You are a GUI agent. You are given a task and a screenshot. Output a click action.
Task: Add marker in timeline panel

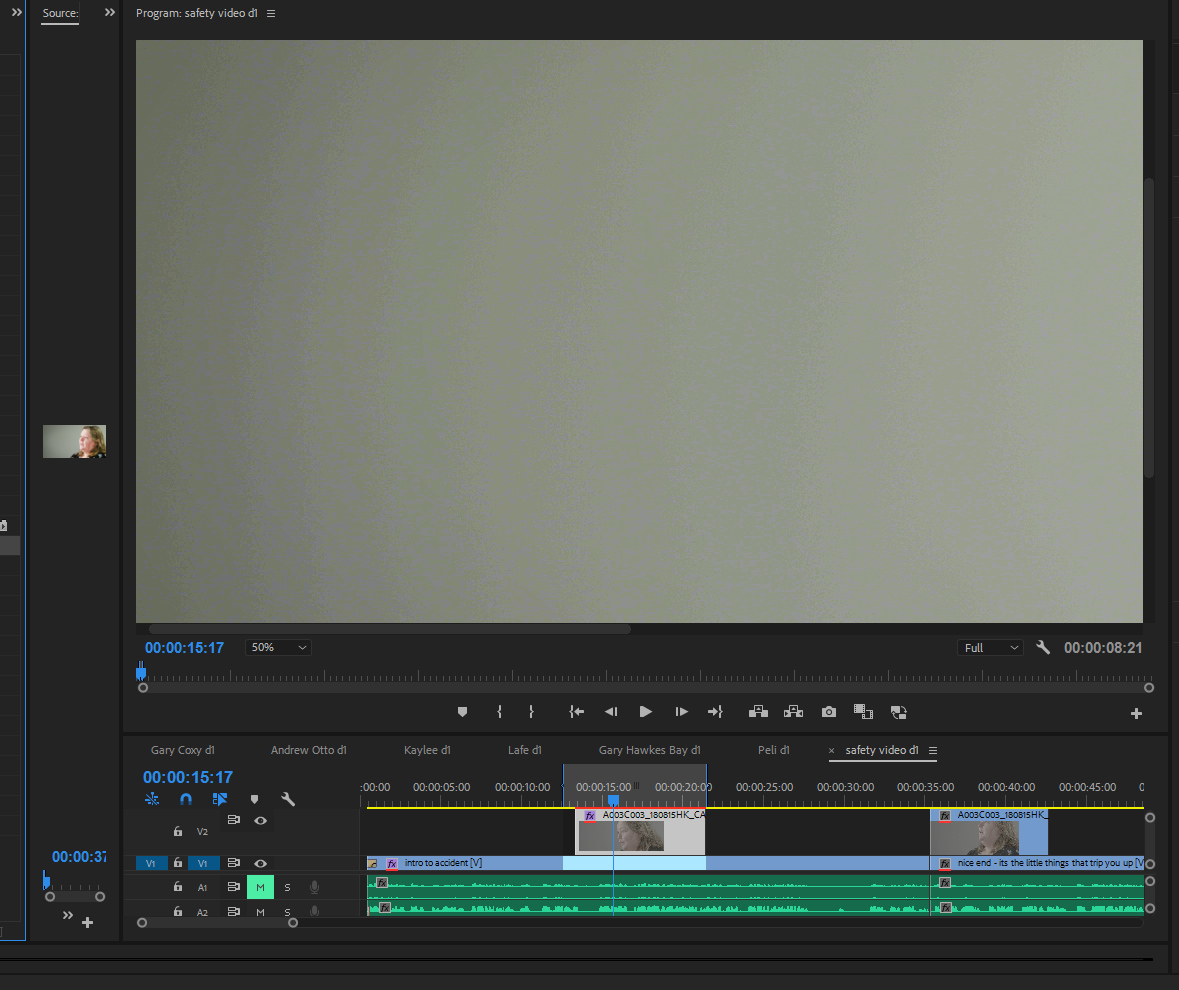click(254, 799)
